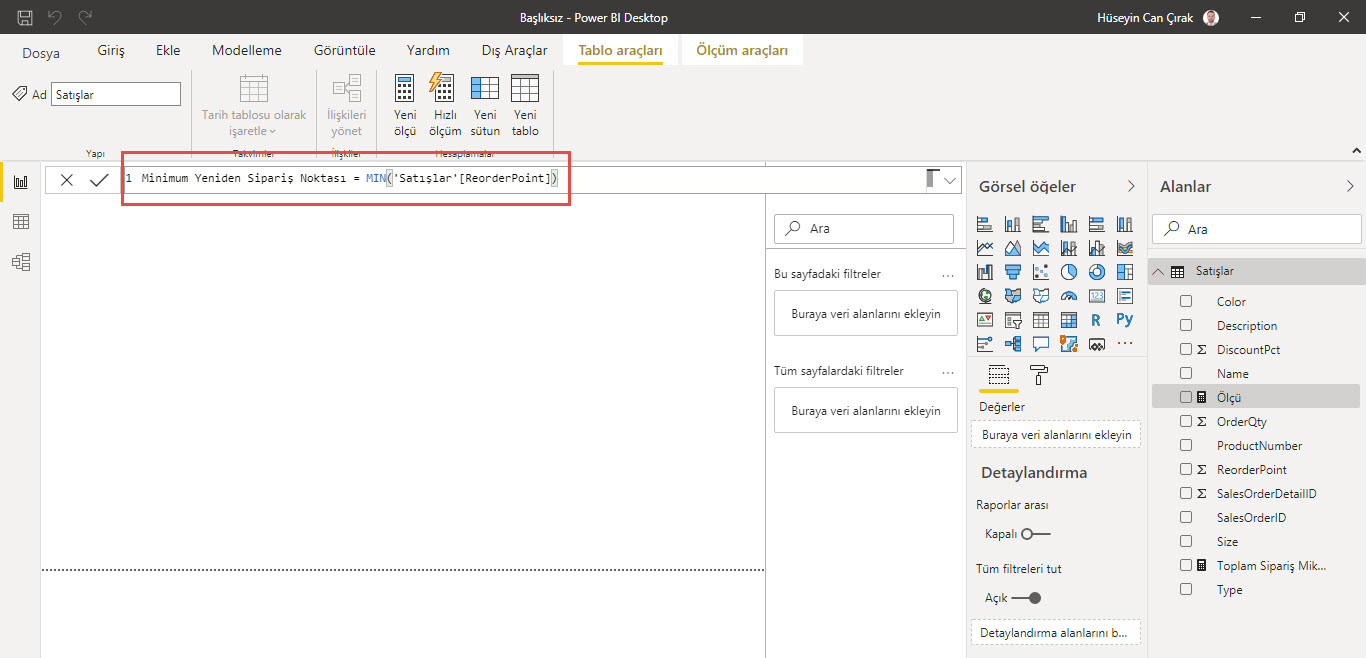Screen dimensions: 1366x658
Task: Open the Ölçüm araçları tab
Action: coord(742,50)
